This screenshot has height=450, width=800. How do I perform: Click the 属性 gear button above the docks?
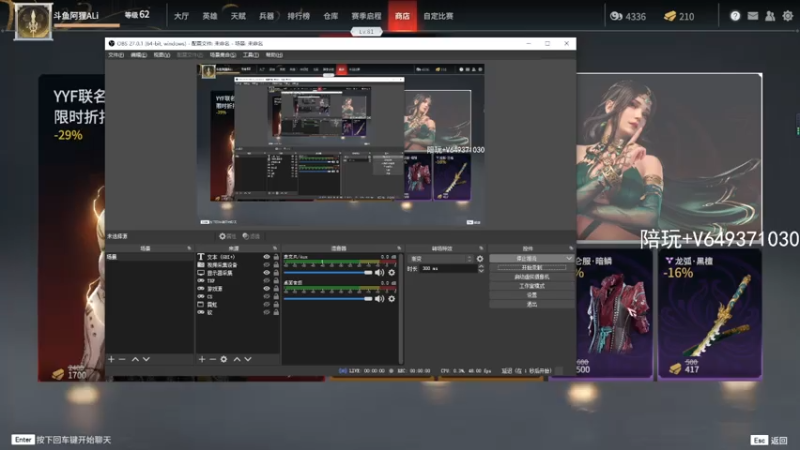228,236
